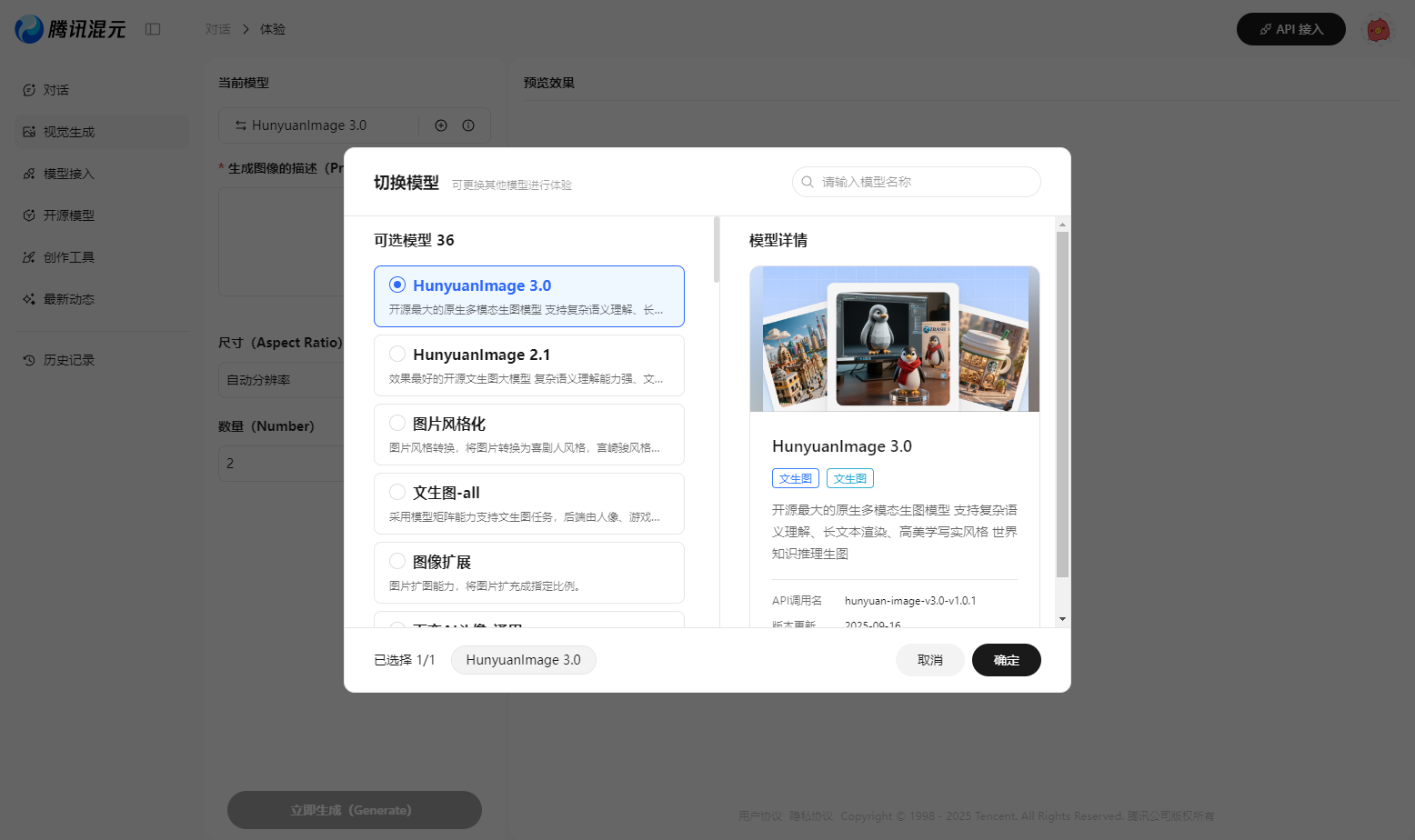Open the 自动分辨率 aspect ratio dropdown
Image resolution: width=1415 pixels, height=840 pixels.
coord(282,380)
